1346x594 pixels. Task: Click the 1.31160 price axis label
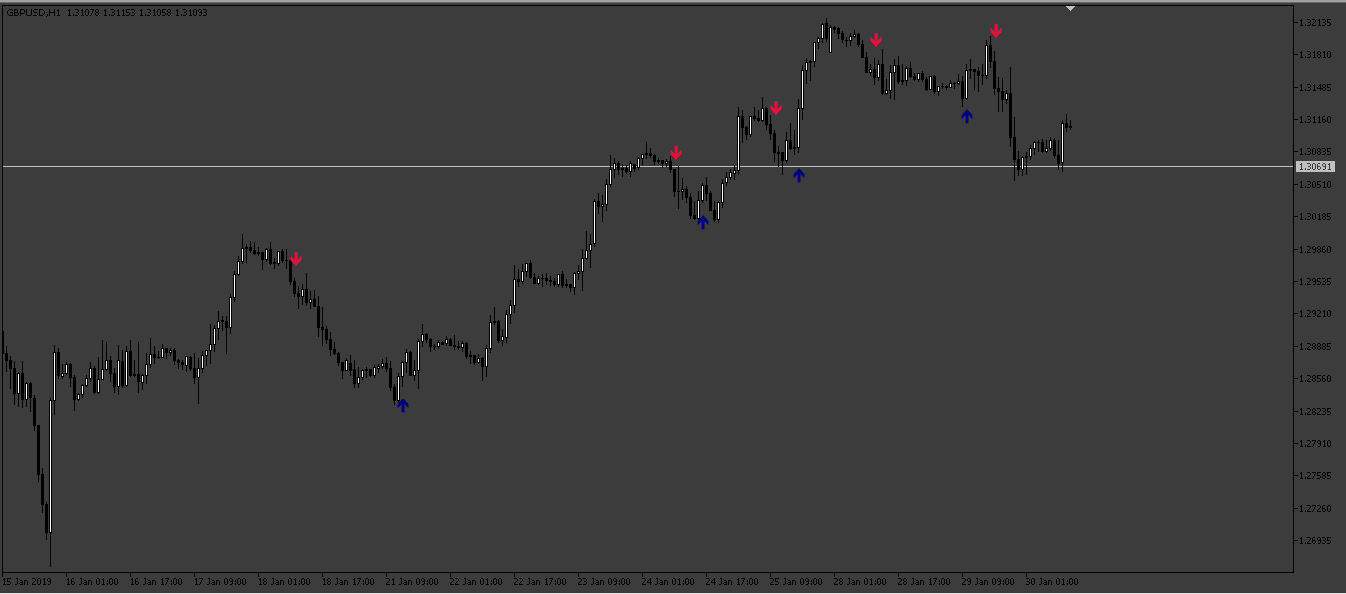pyautogui.click(x=1314, y=120)
